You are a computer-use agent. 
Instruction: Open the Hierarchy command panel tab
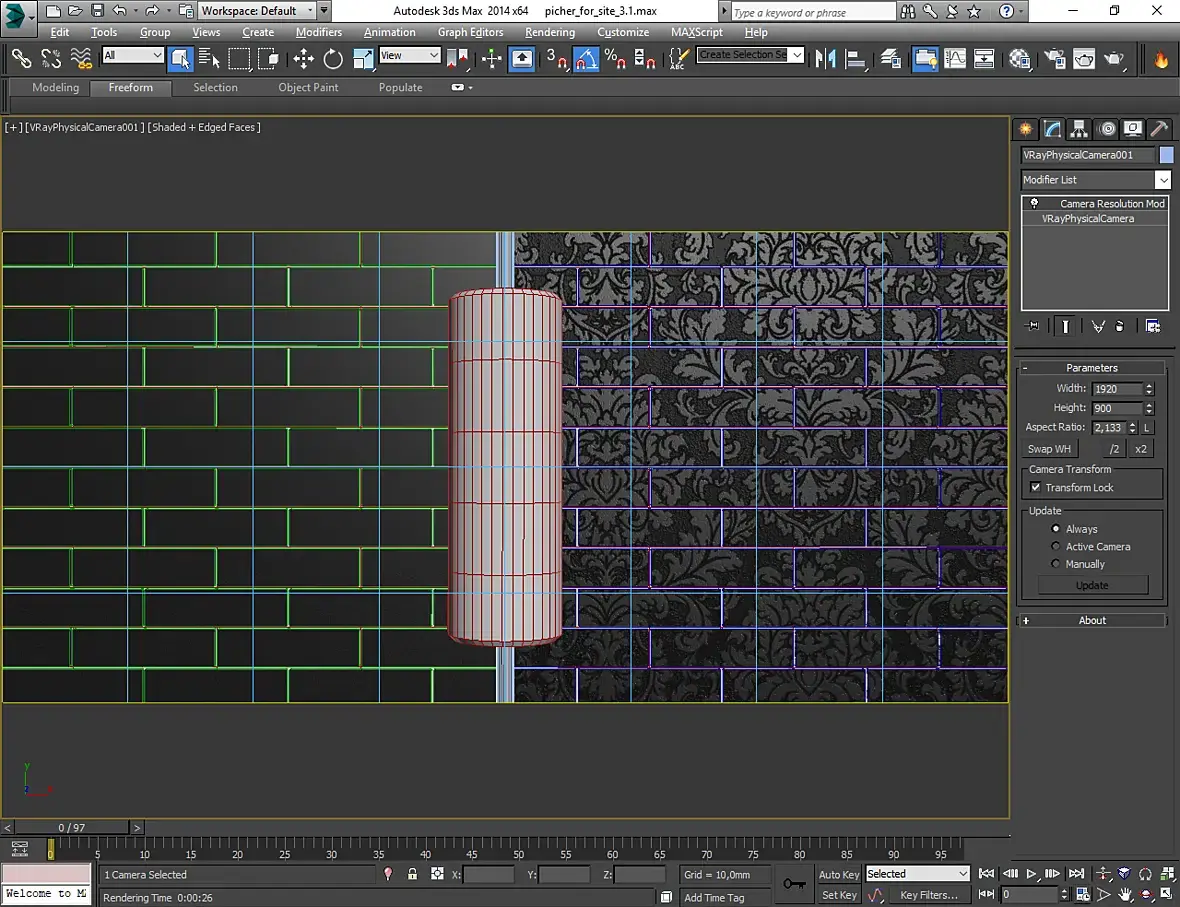(x=1079, y=129)
